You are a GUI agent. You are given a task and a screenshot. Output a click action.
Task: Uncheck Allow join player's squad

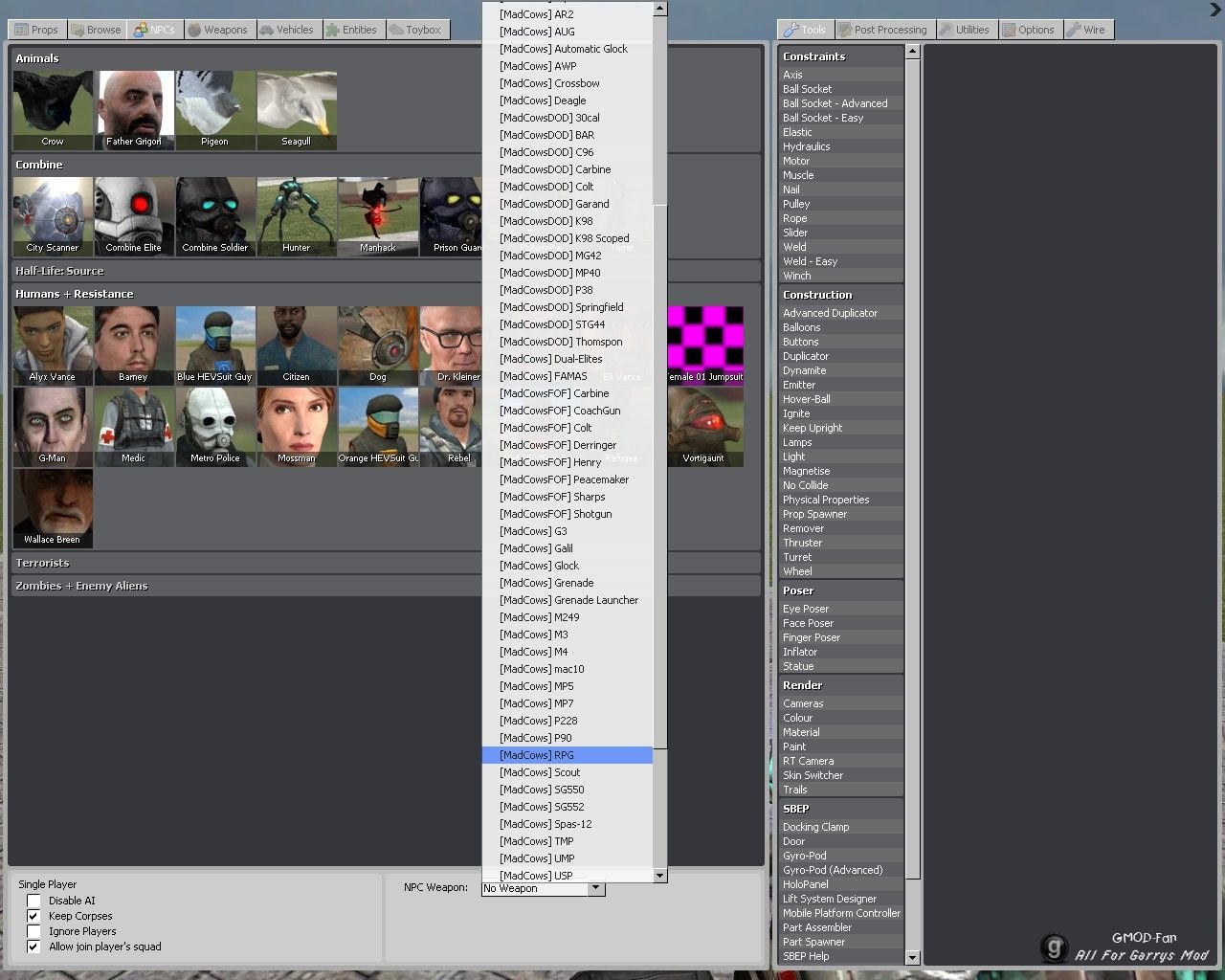pyautogui.click(x=33, y=947)
